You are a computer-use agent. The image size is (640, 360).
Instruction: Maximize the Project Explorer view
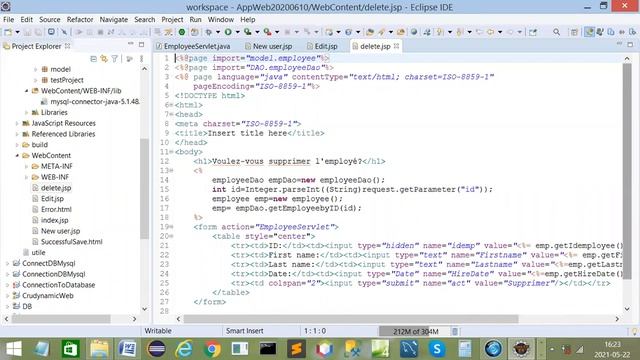(x=141, y=44)
